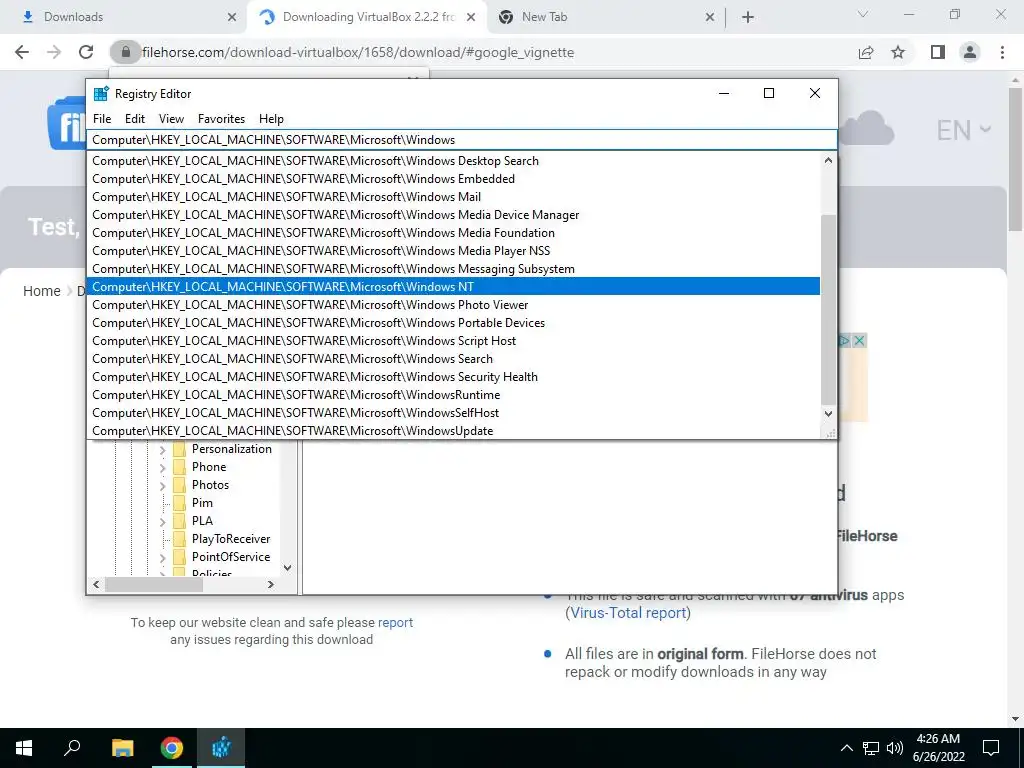Click the Phone folder icon
This screenshot has height=768, width=1024.
180,467
